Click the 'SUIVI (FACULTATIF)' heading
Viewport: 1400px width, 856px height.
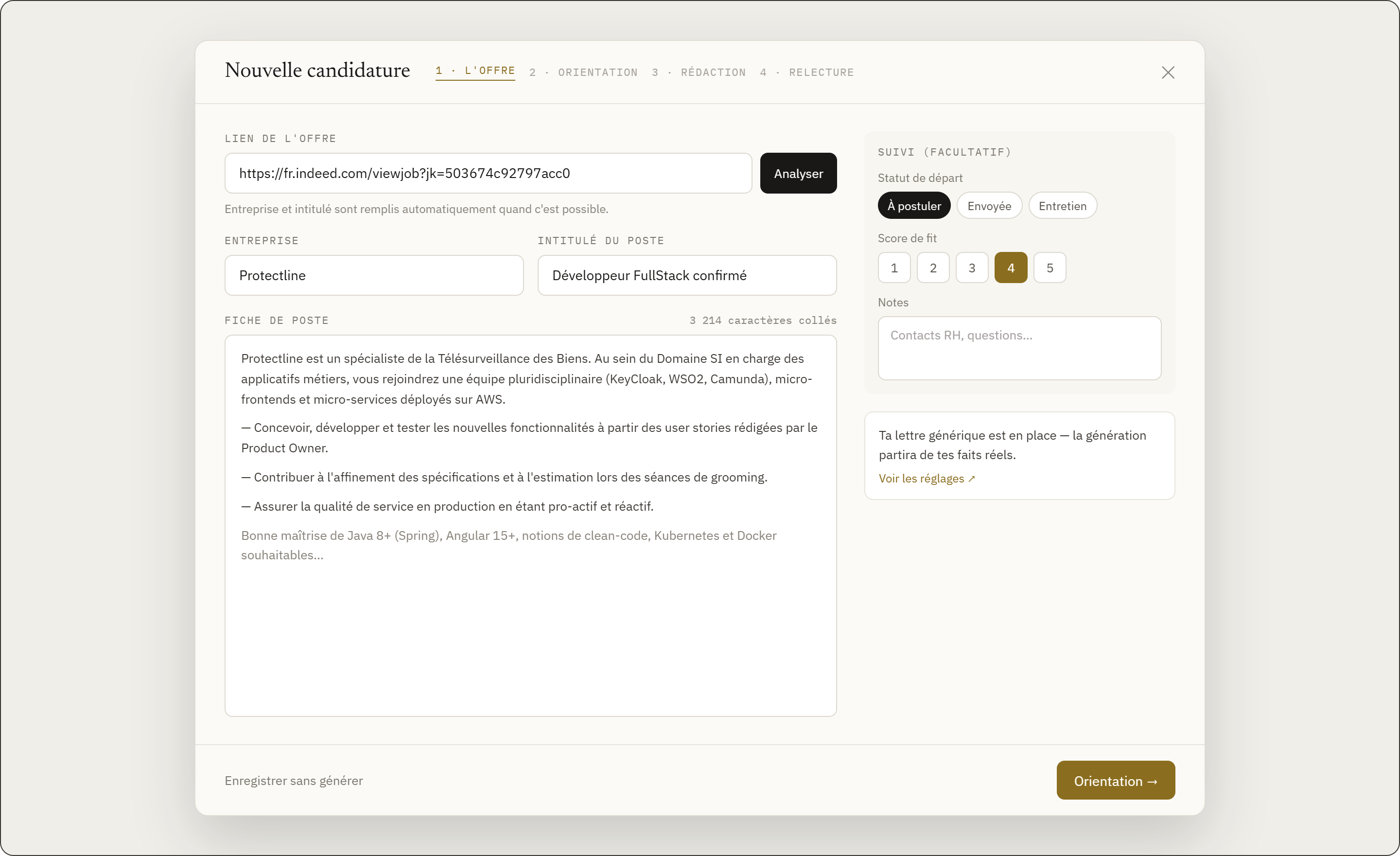(x=945, y=152)
